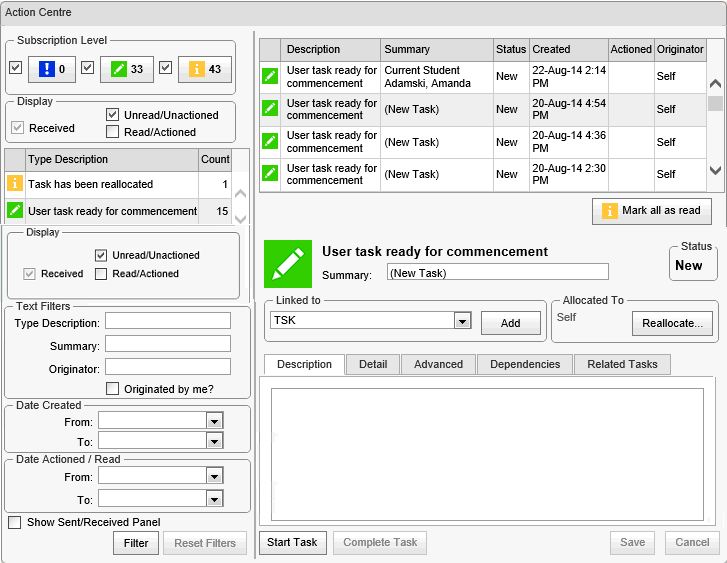Click green pencil icon of 20-Aug-14 2:30 PM row
The image size is (727, 563).
pyautogui.click(x=270, y=173)
